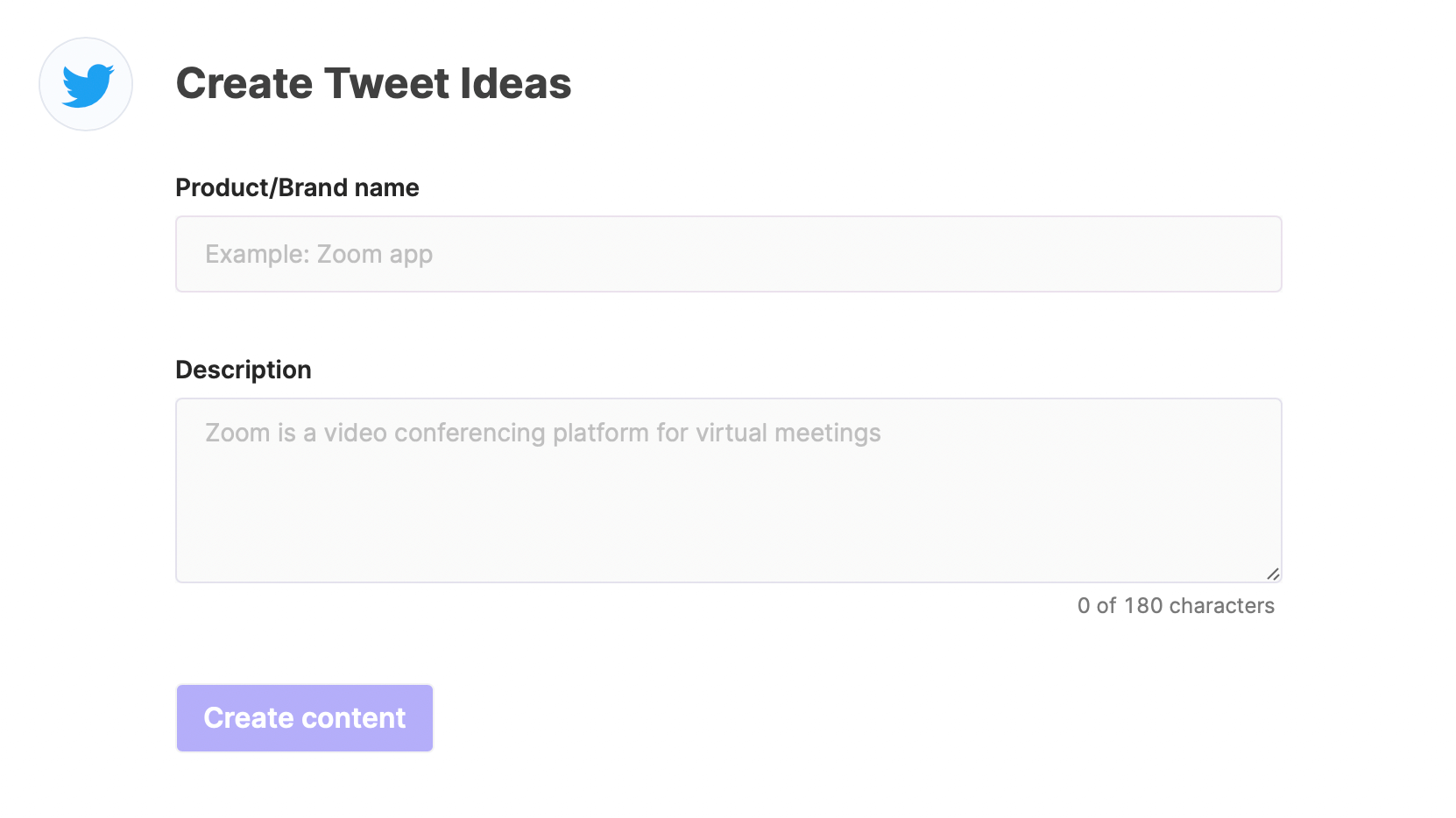Click the word 'characters' below the Description box
Viewport: 1456px width, 818px height.
pos(1222,606)
